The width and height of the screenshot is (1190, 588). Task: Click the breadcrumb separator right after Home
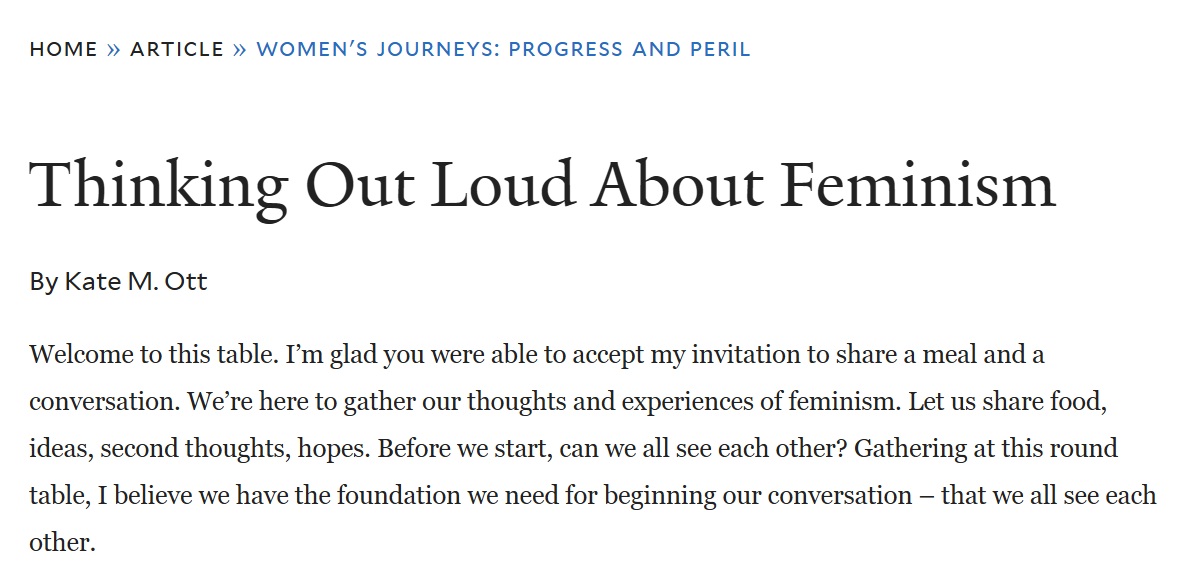(114, 49)
